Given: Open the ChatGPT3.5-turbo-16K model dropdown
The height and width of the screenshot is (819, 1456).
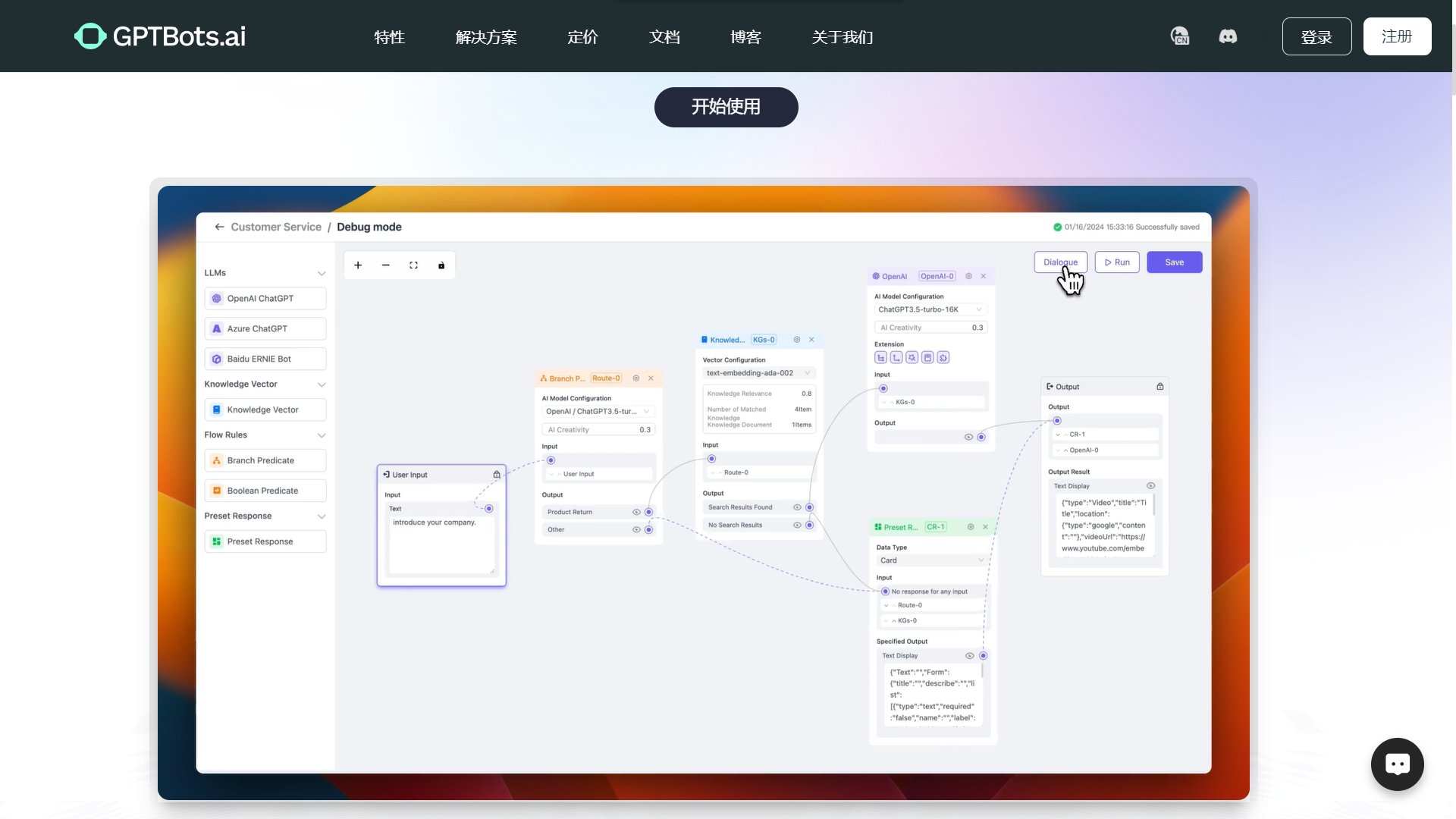Looking at the screenshot, I should [930, 309].
